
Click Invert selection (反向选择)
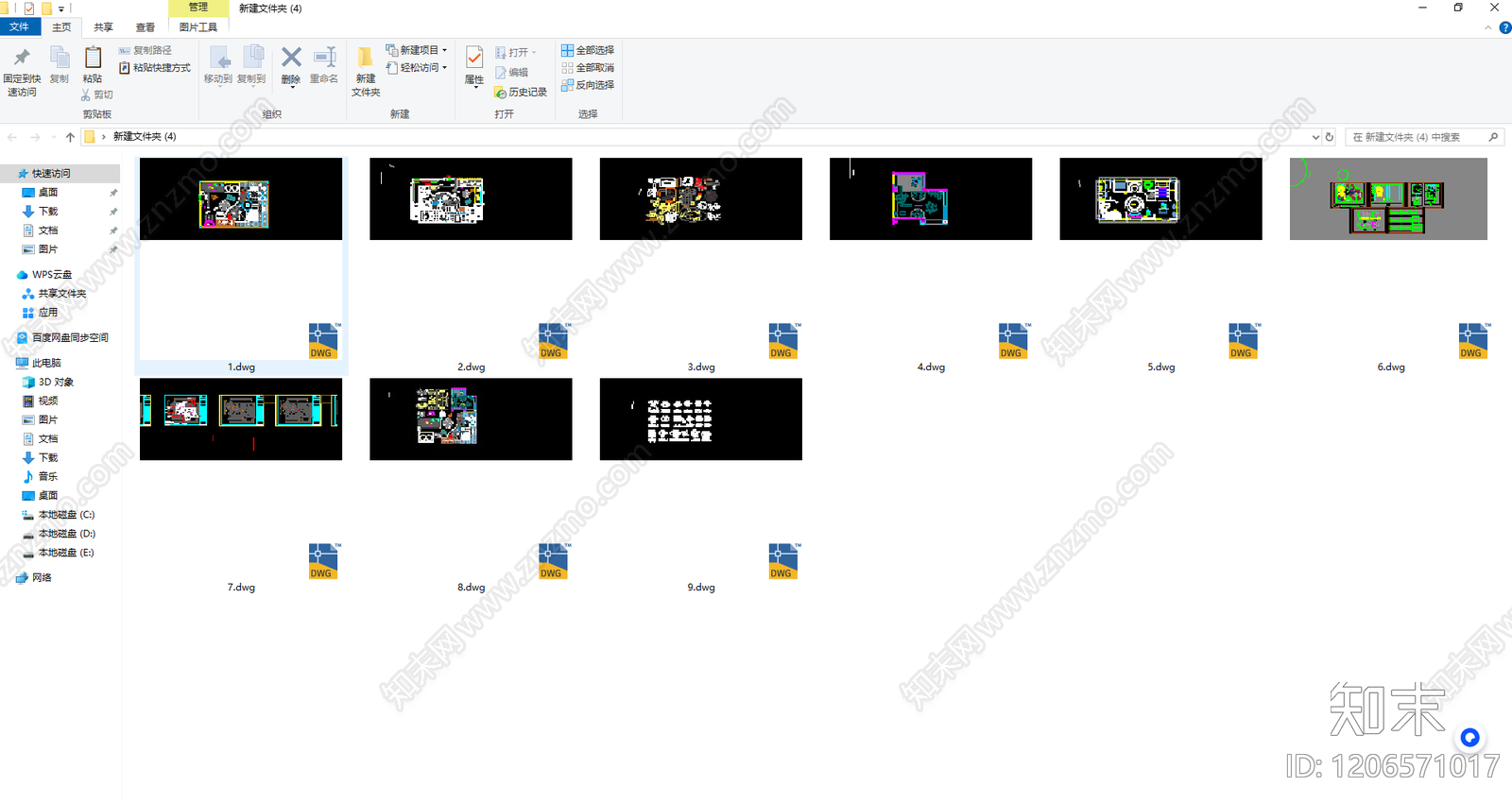pos(588,85)
